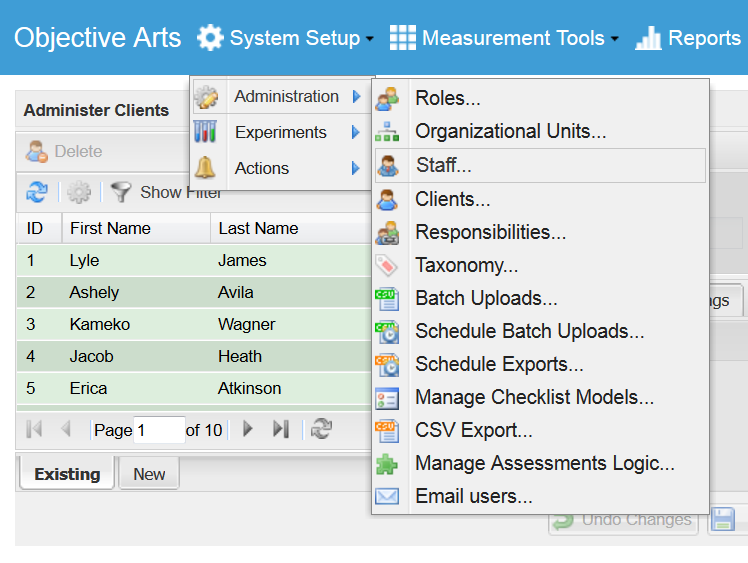The image size is (748, 563).
Task: Click the Organizational Units hierarchy icon
Action: click(387, 132)
